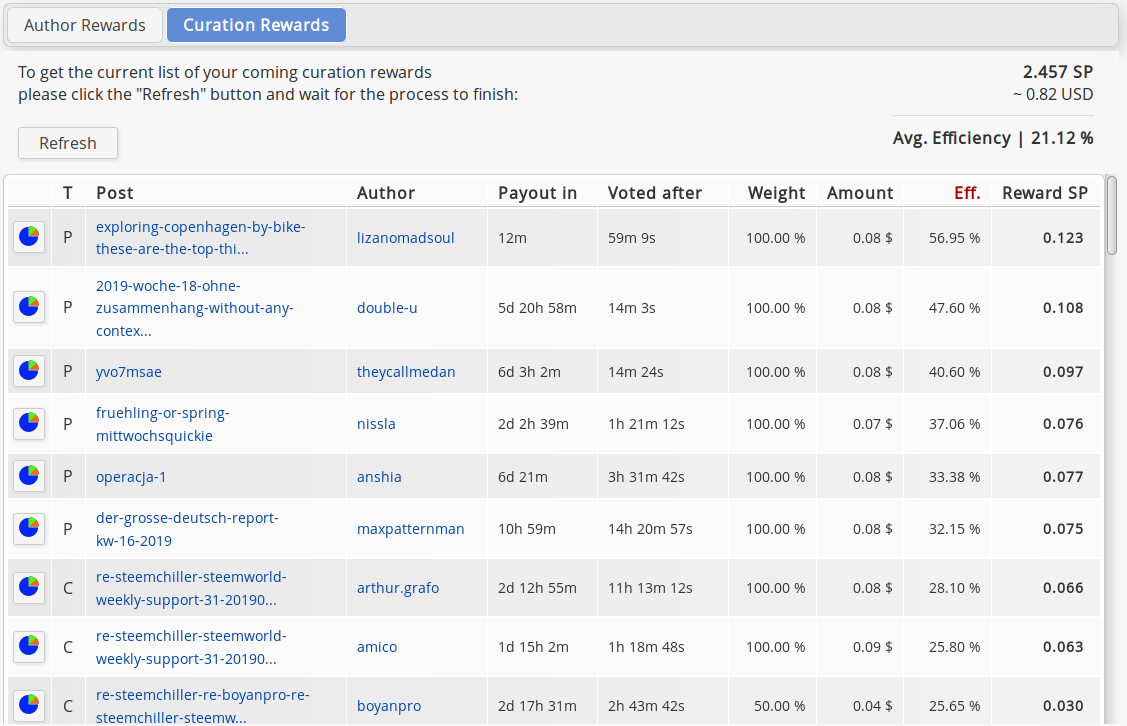Open the operacja-1 post link
1127x726 pixels.
pyautogui.click(x=131, y=477)
